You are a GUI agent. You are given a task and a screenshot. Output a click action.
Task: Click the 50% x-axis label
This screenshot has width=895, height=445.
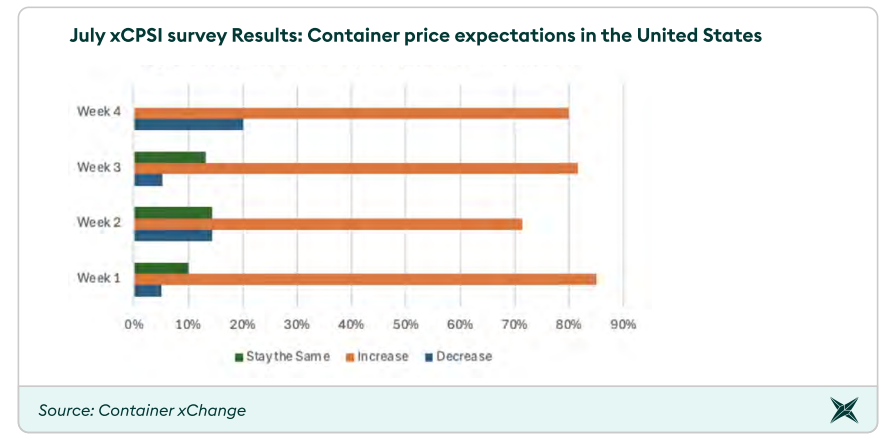[405, 324]
